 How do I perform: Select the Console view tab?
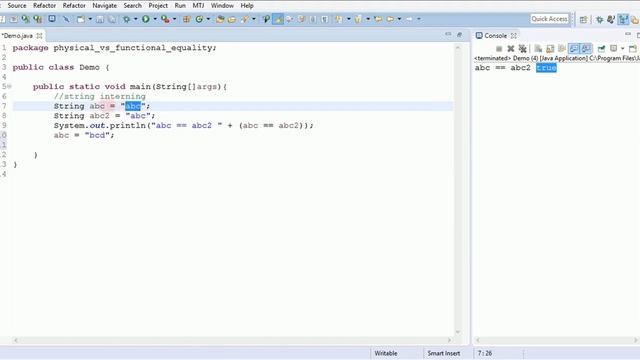pyautogui.click(x=495, y=36)
